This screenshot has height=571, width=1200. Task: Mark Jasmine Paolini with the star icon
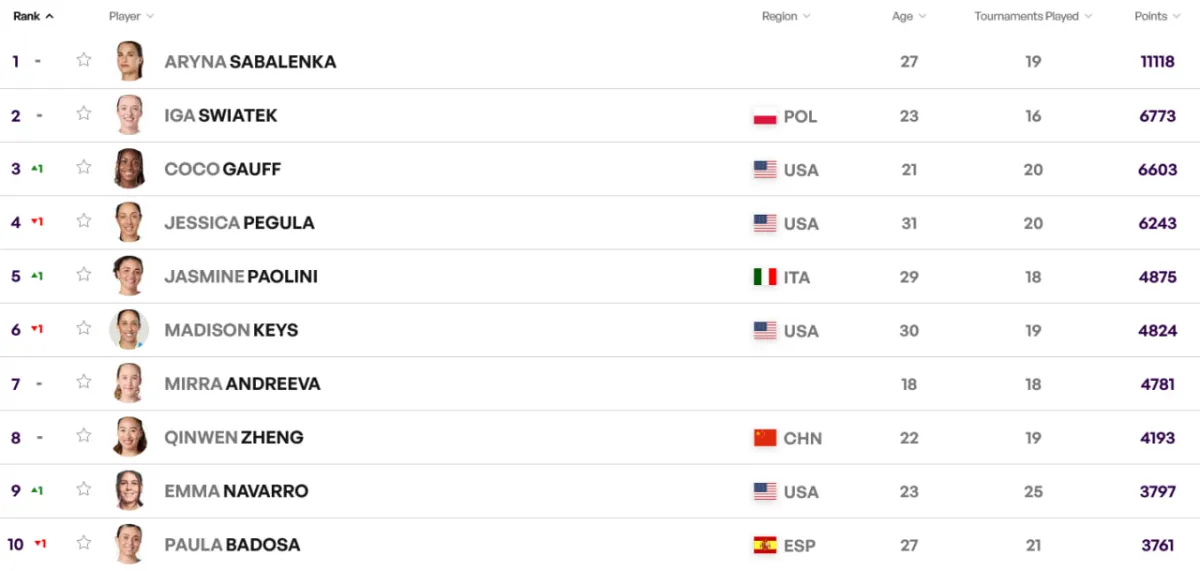coord(84,275)
